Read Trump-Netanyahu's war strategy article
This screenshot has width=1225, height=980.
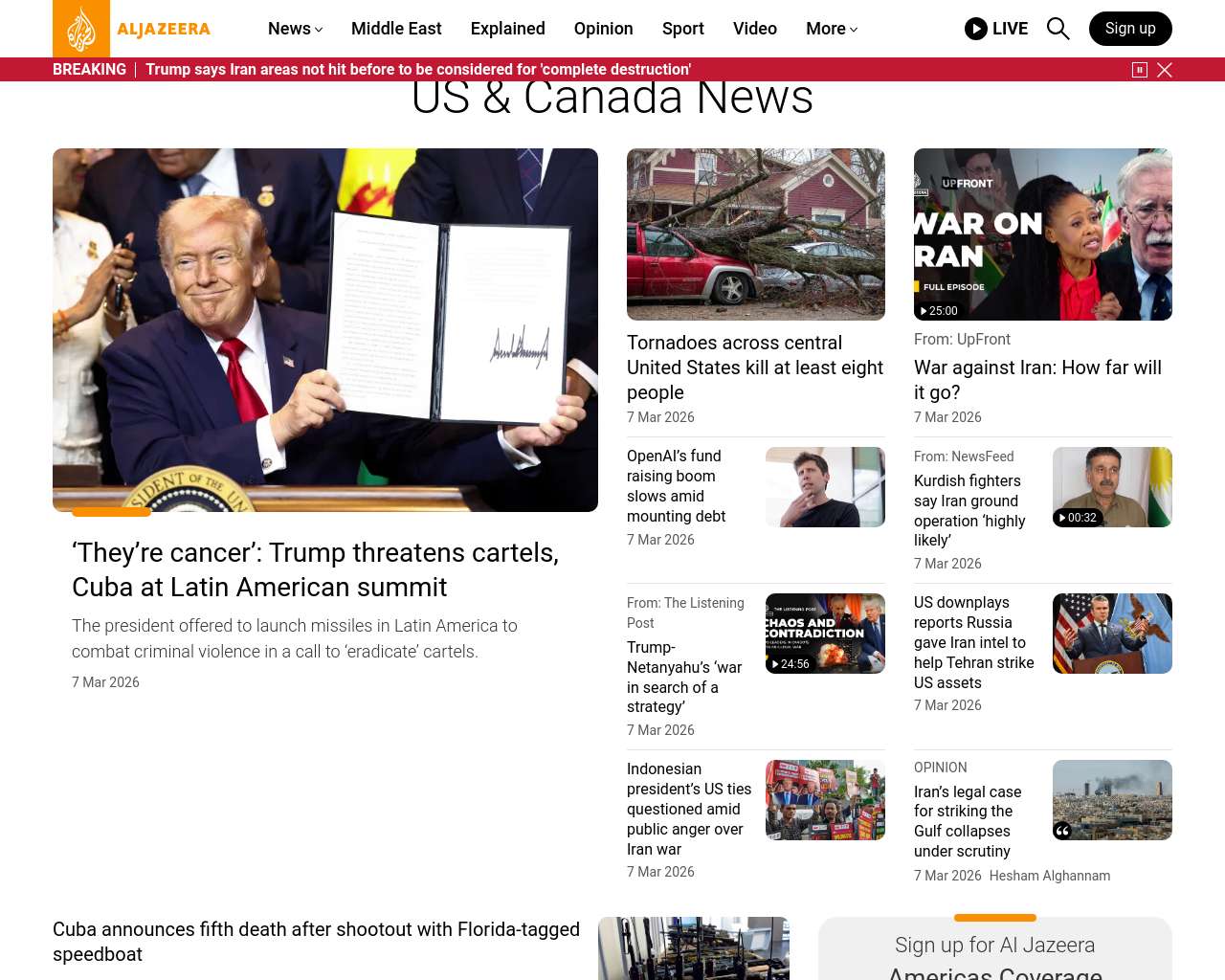click(684, 677)
